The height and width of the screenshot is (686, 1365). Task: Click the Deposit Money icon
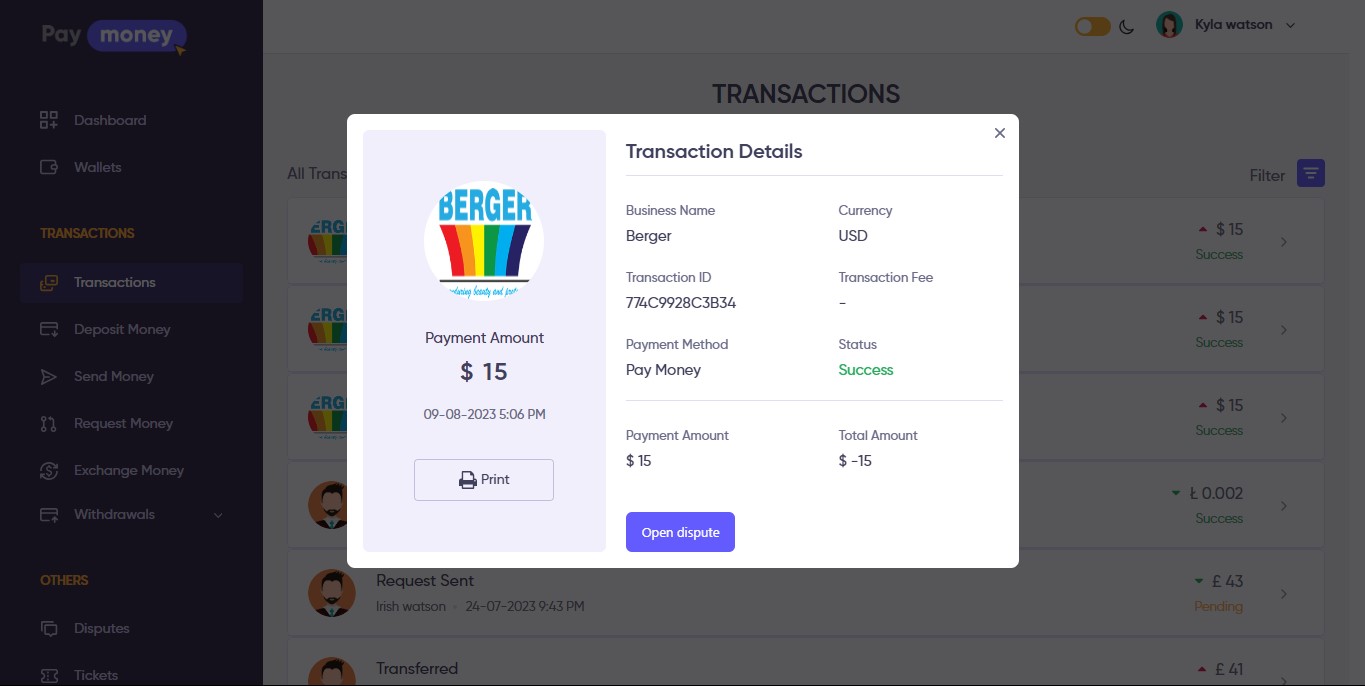click(x=49, y=329)
